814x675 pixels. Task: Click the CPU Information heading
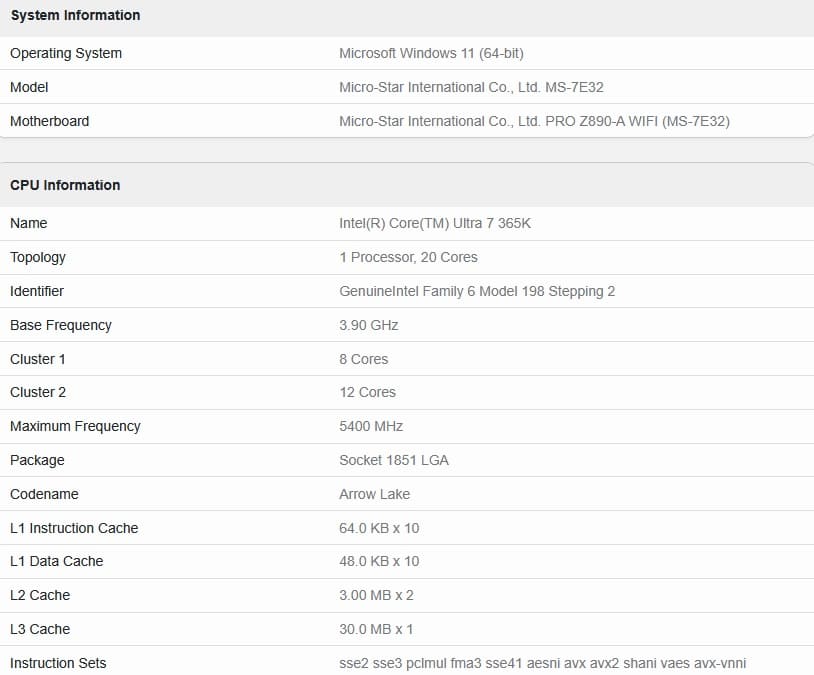click(65, 185)
